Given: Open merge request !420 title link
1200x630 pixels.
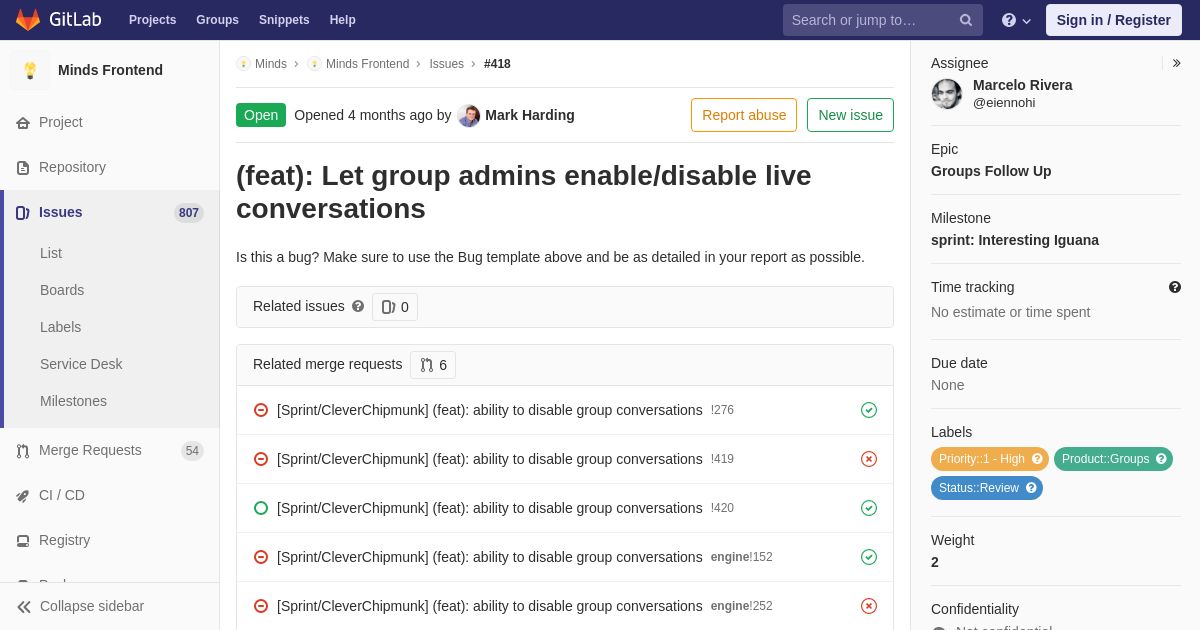Looking at the screenshot, I should (489, 508).
